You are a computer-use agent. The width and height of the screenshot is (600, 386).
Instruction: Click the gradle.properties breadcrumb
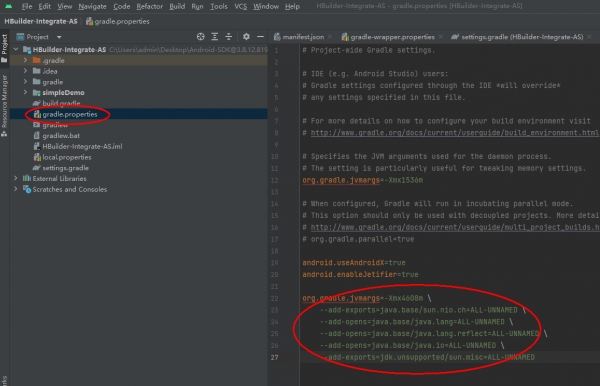pos(117,21)
